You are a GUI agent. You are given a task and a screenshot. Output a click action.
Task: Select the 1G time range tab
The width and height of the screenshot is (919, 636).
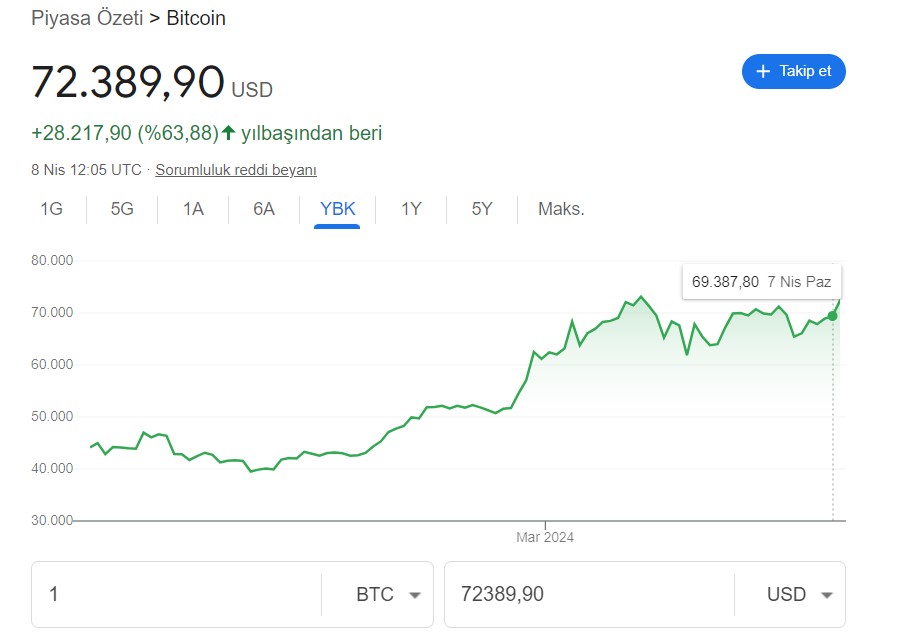pos(51,209)
